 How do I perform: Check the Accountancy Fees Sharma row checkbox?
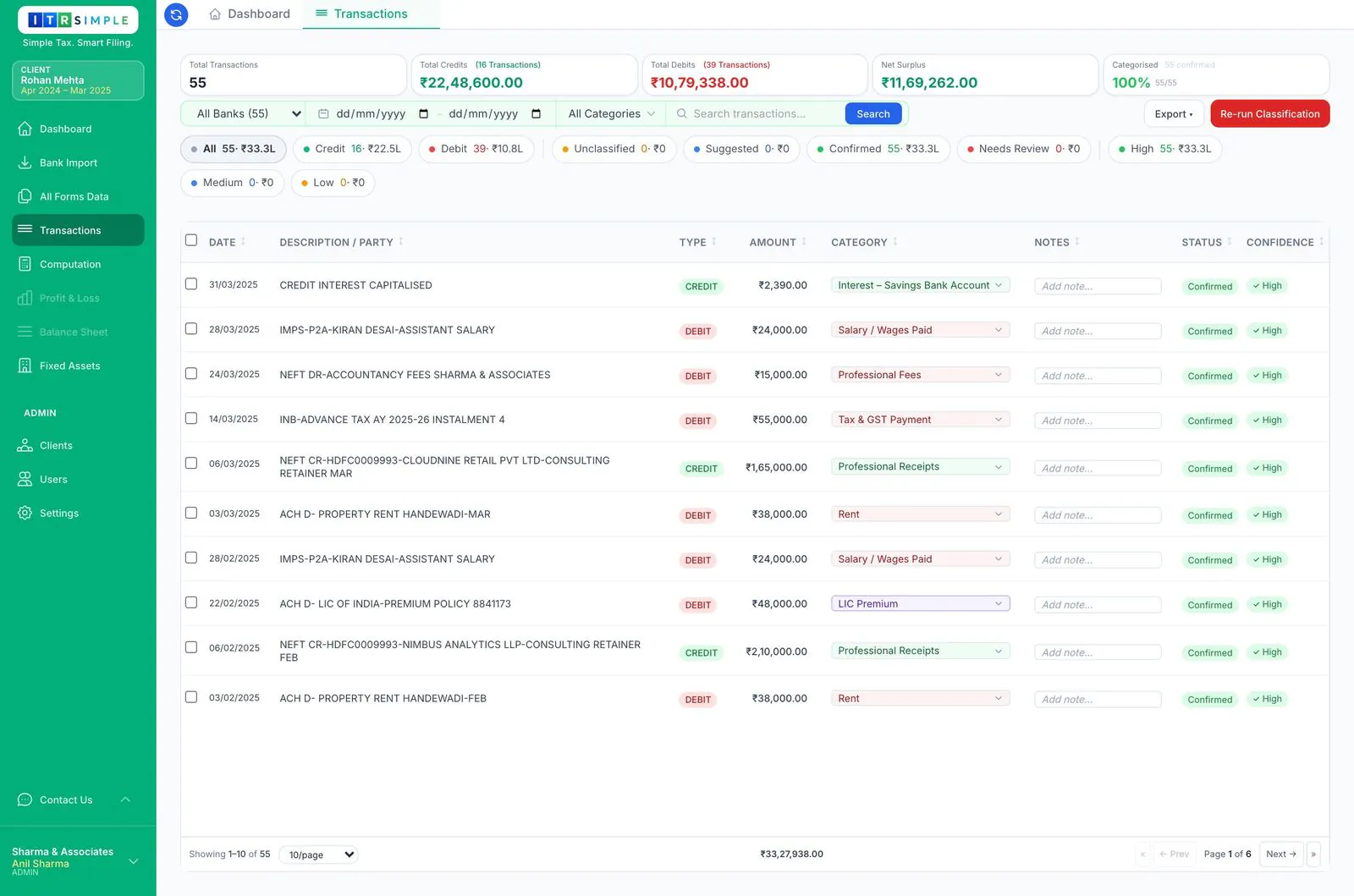tap(191, 373)
